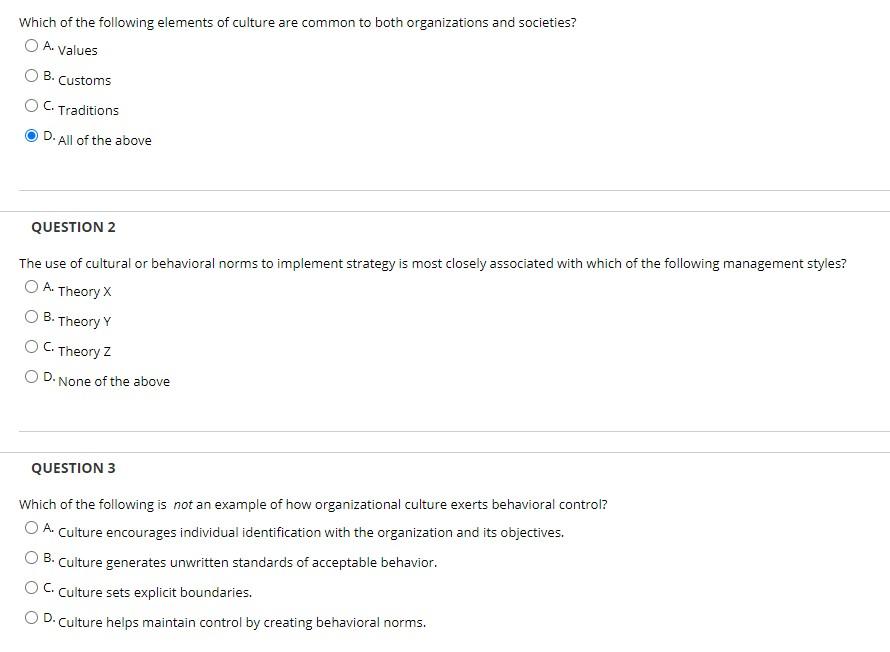Click the Question 1 prompt text
Viewport: 890px width, 652px height.
297,22
